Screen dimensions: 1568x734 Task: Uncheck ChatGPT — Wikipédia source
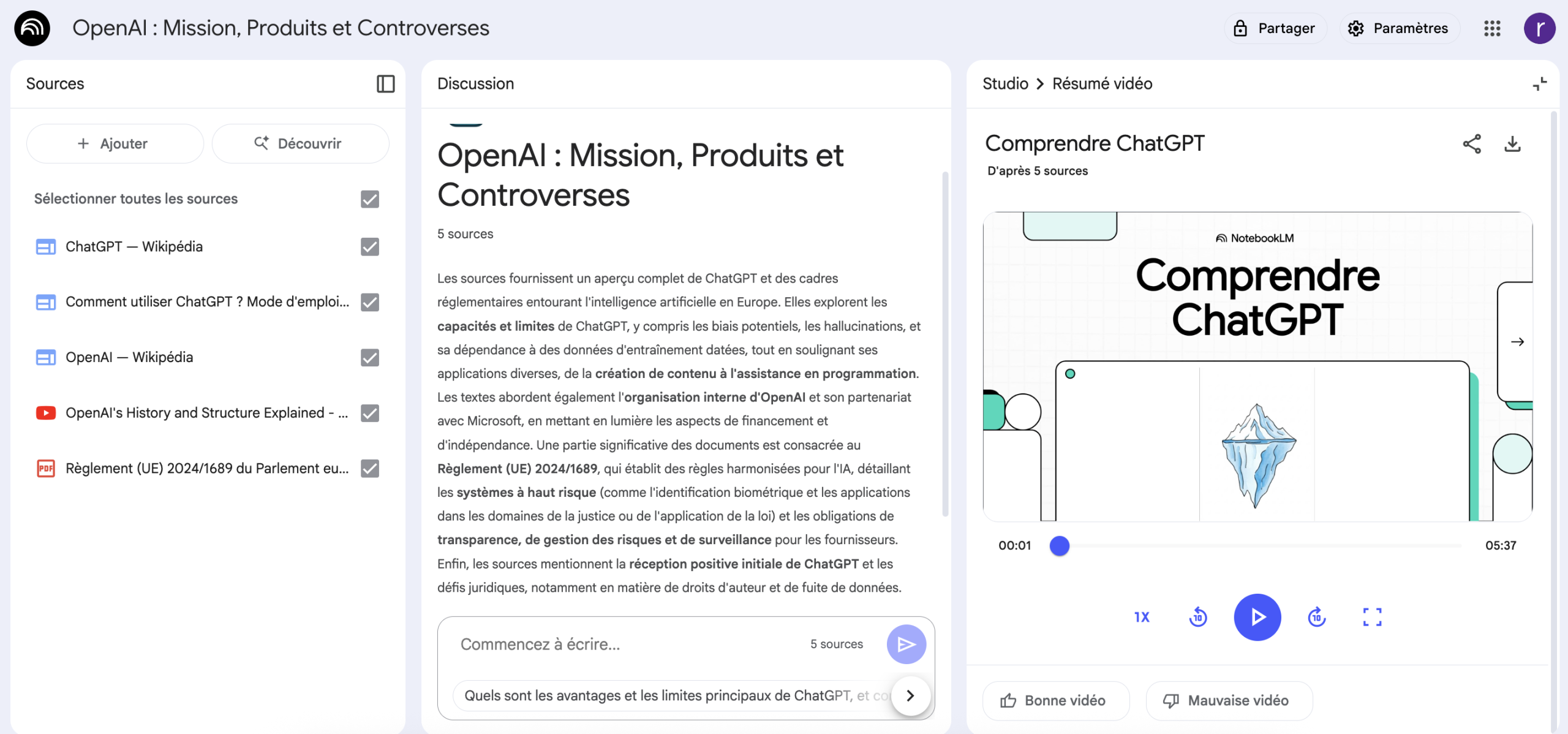pos(370,247)
